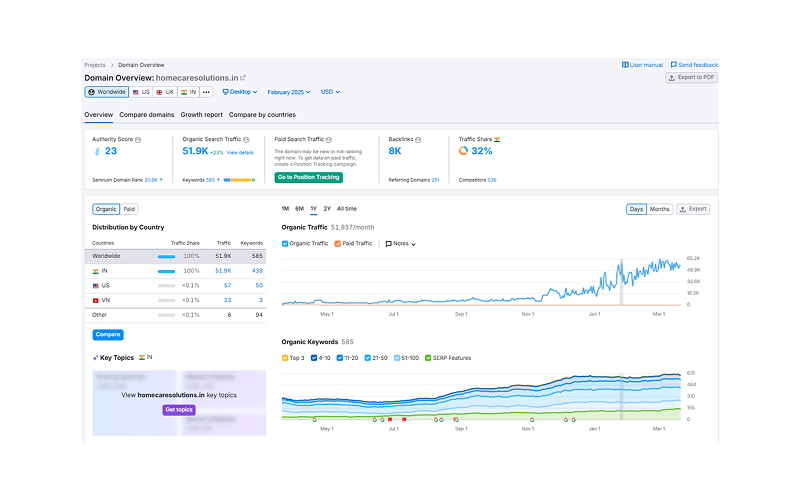
Task: Select the Paid distribution tab
Action: pyautogui.click(x=129, y=209)
